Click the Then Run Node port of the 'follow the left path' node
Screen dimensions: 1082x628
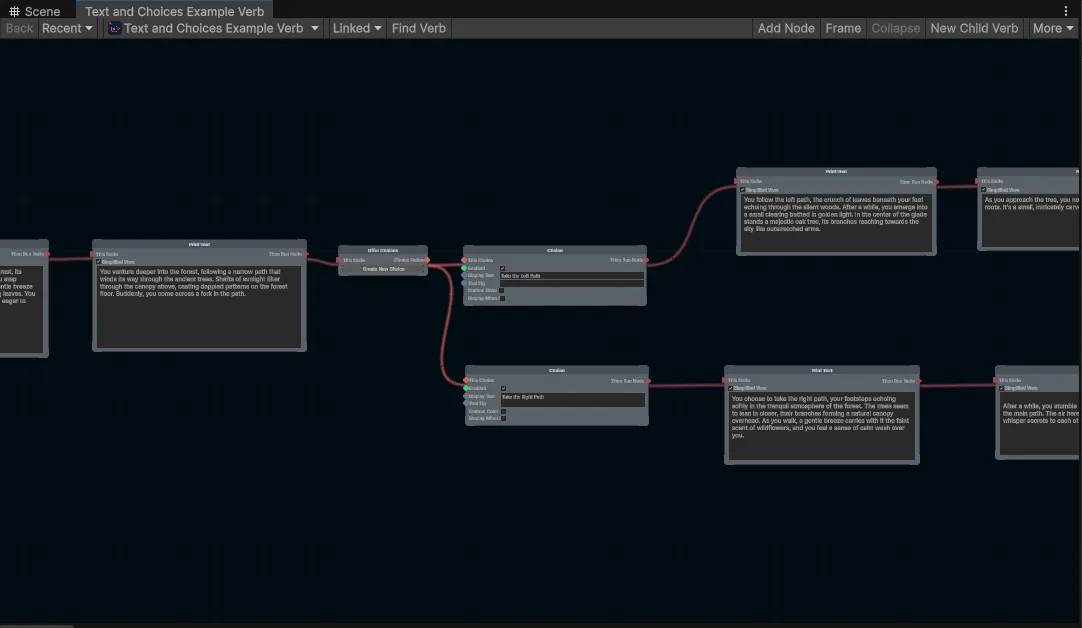tap(936, 181)
